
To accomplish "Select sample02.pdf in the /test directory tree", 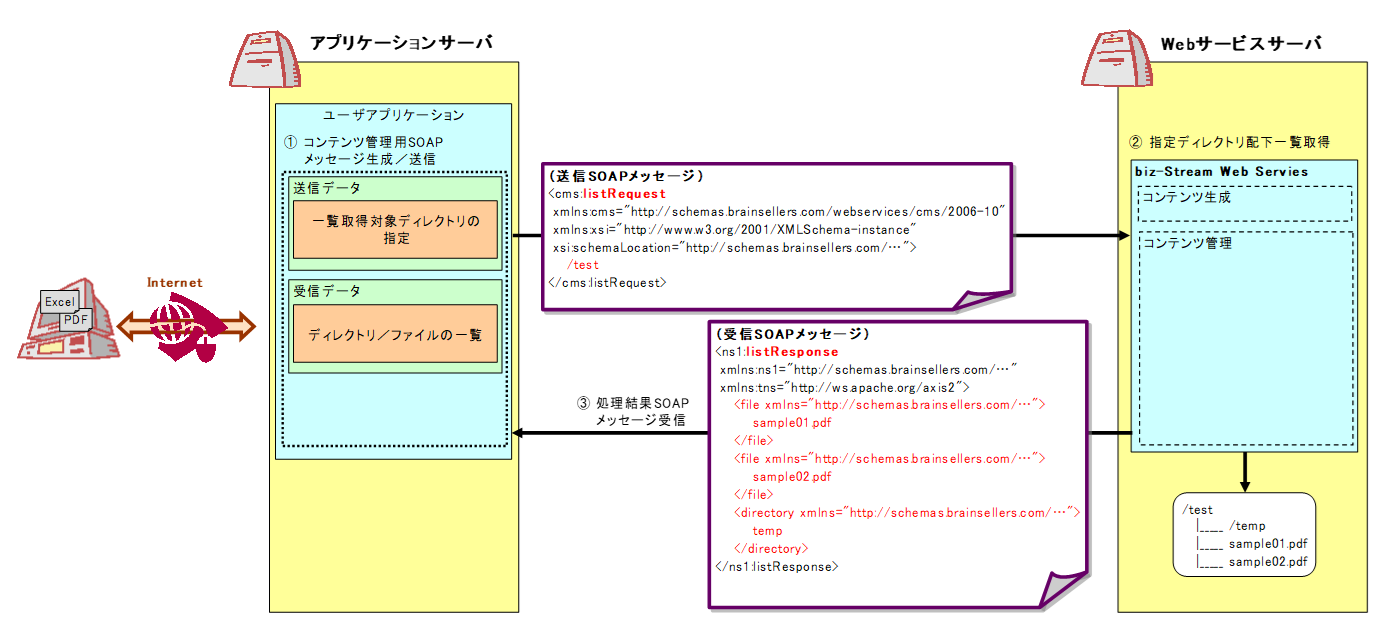I will (x=1267, y=562).
